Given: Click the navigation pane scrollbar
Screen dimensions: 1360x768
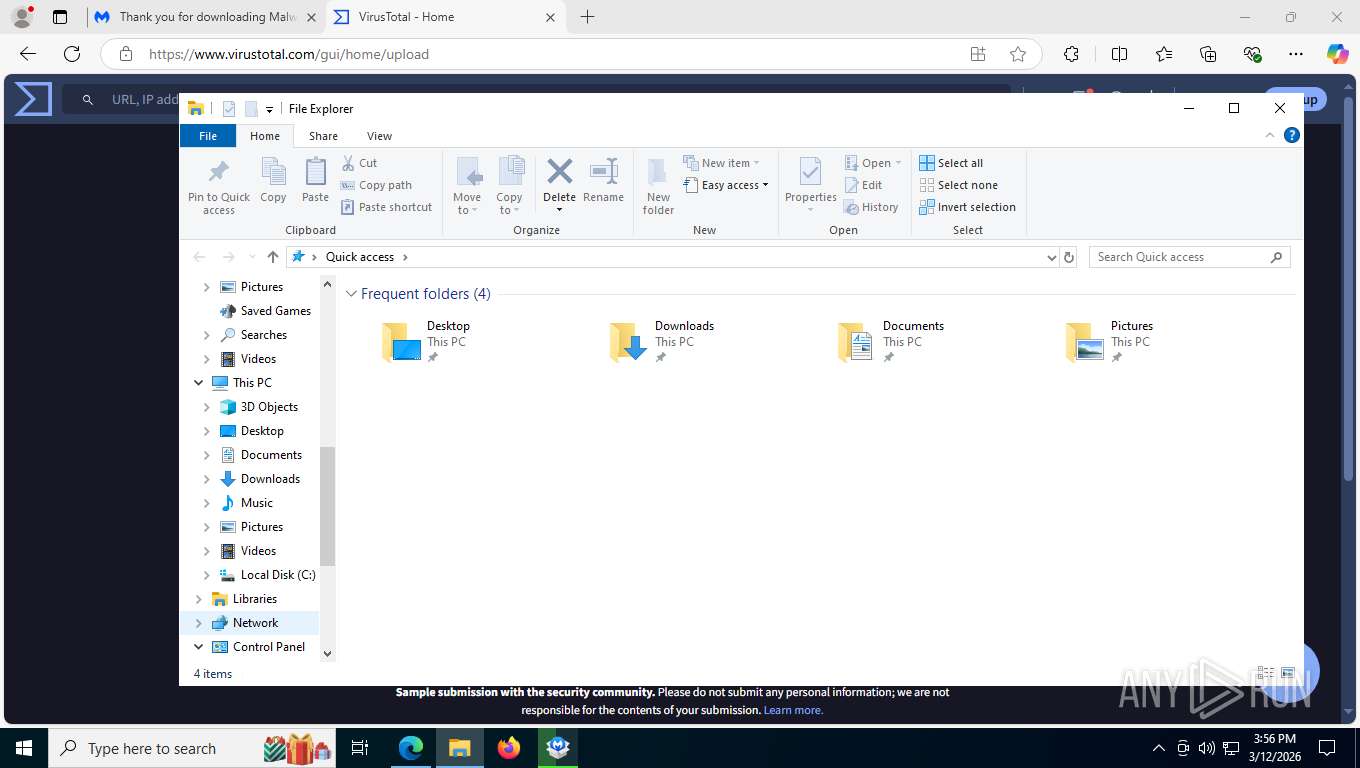Looking at the screenshot, I should [x=327, y=505].
